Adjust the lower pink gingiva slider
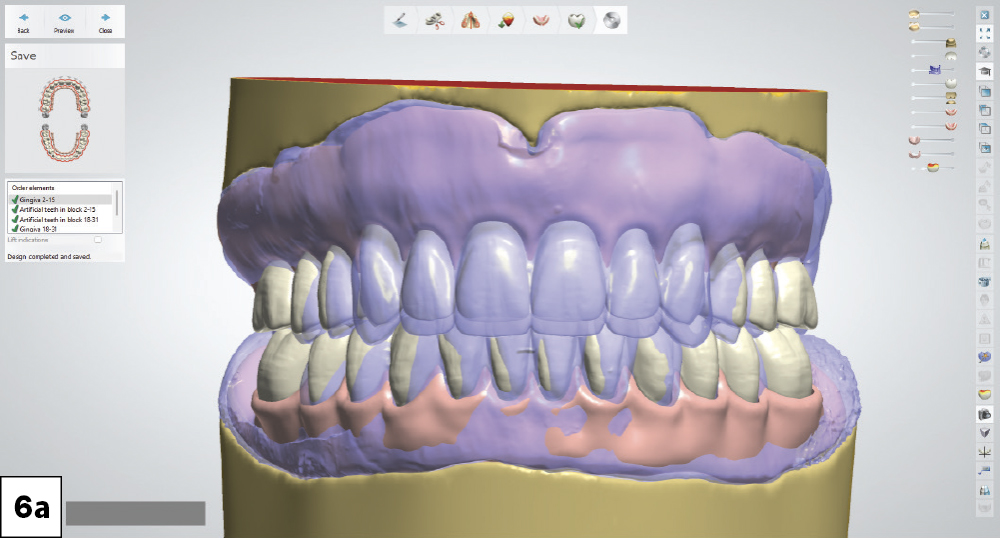The width and height of the screenshot is (1000, 538). (x=934, y=126)
